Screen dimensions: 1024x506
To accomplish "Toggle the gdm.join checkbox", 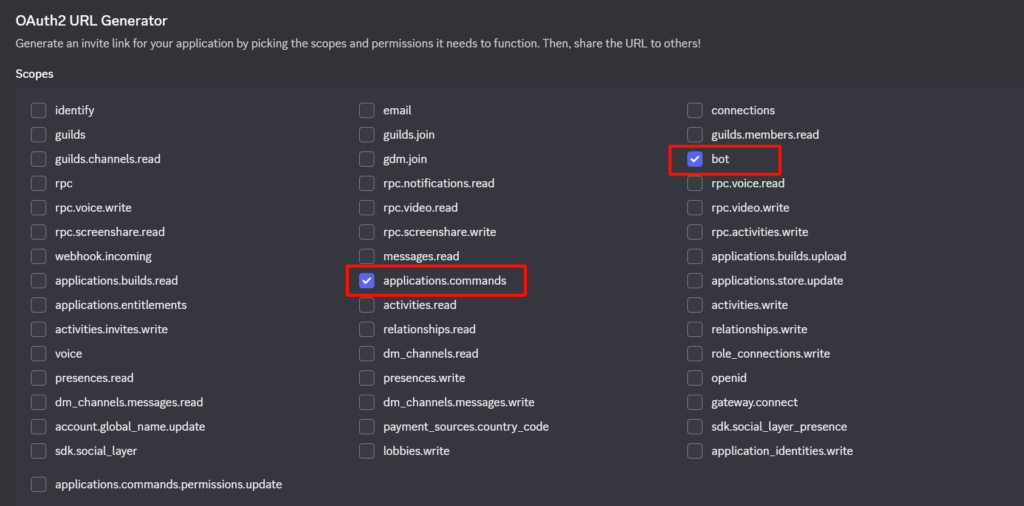I will coord(367,159).
